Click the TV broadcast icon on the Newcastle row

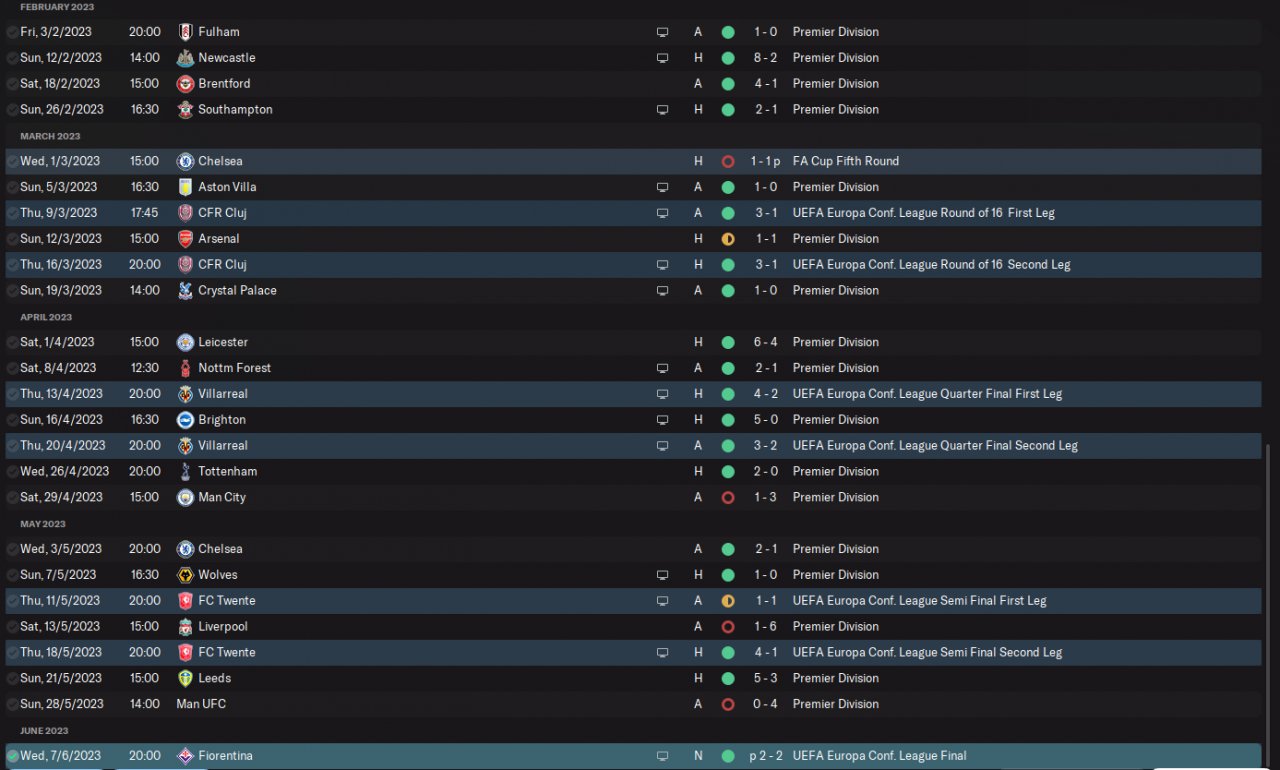[662, 58]
